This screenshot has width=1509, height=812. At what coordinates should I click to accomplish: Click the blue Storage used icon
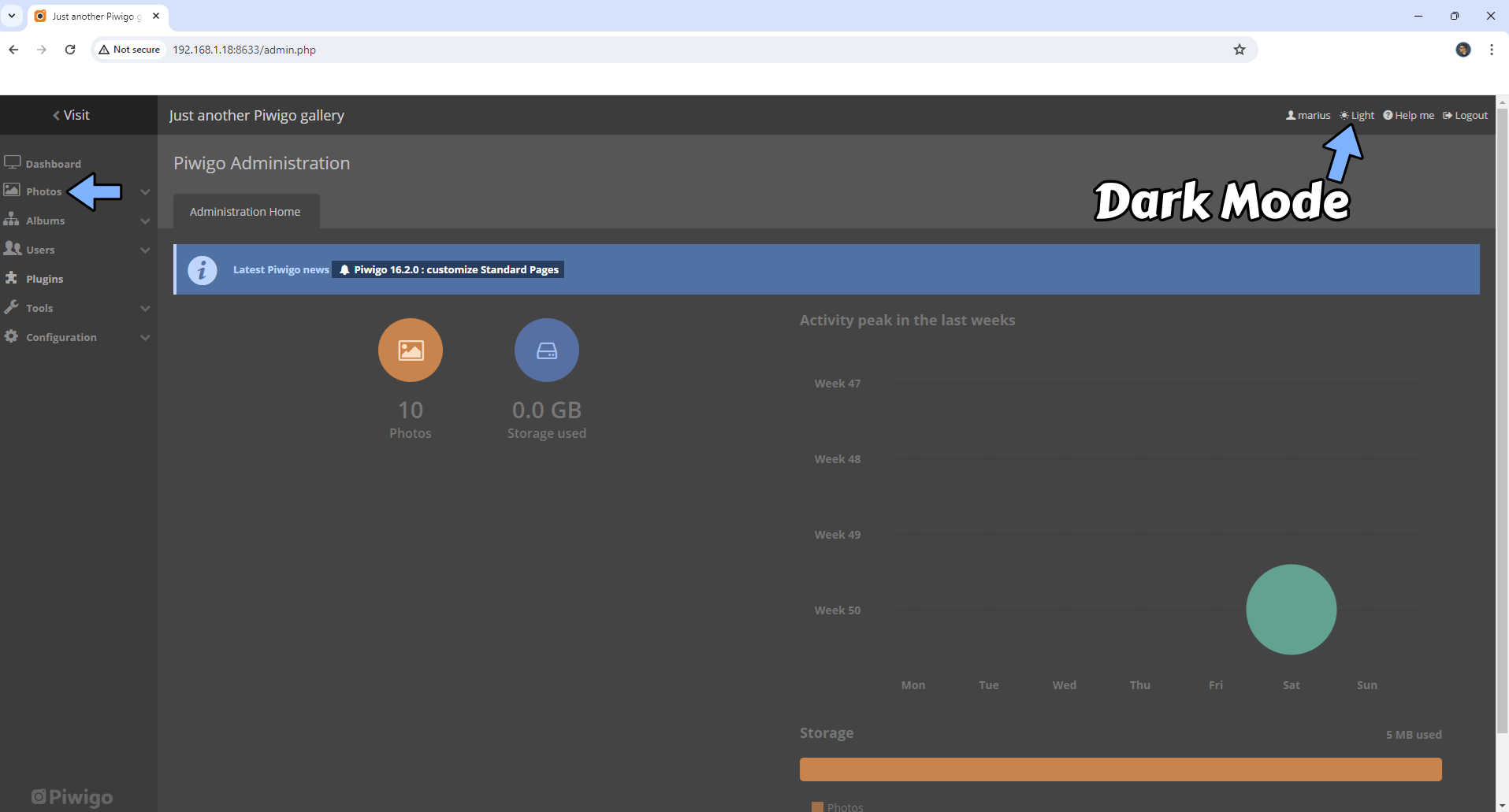(546, 350)
